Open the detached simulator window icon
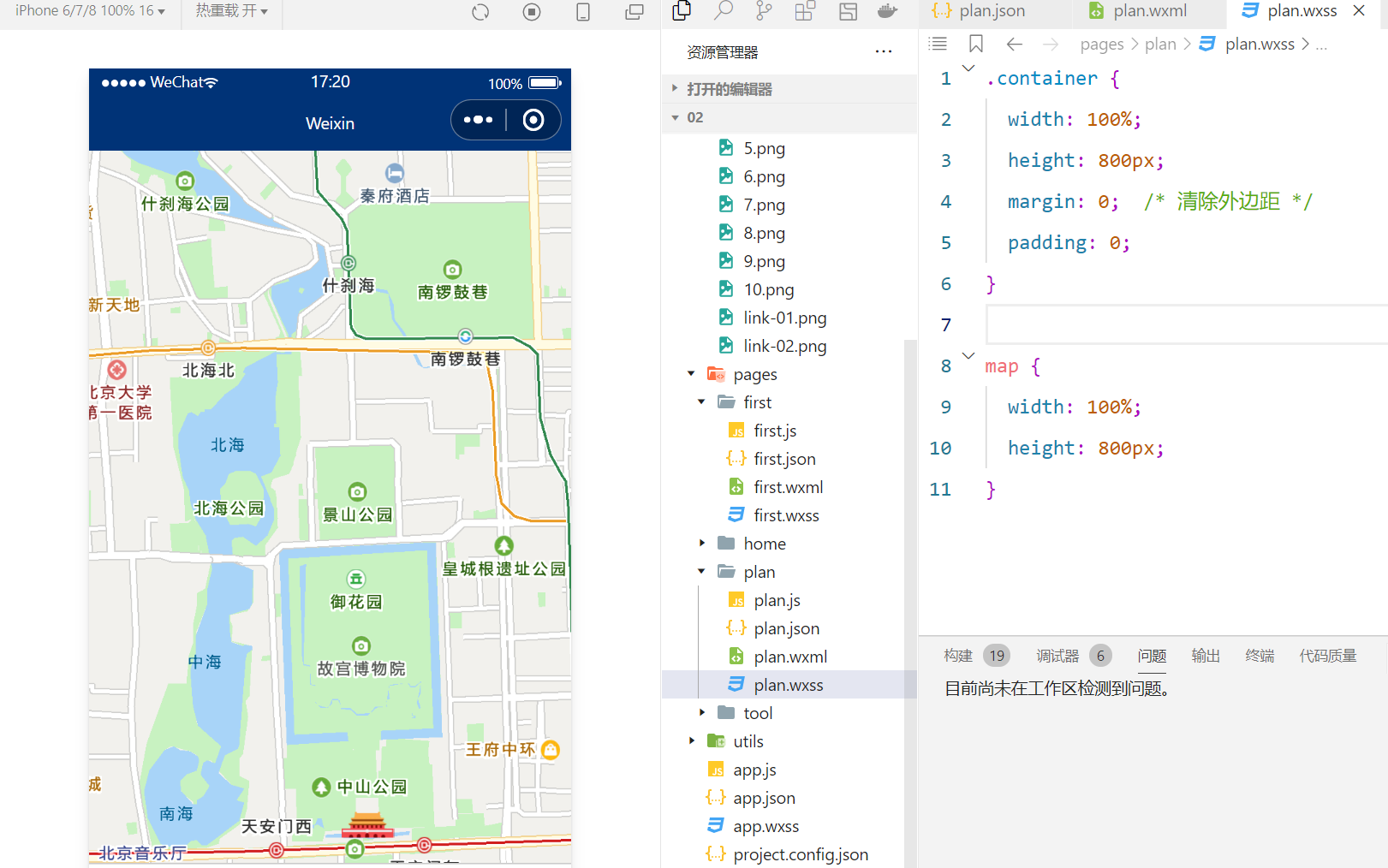This screenshot has width=1388, height=868. [x=634, y=12]
